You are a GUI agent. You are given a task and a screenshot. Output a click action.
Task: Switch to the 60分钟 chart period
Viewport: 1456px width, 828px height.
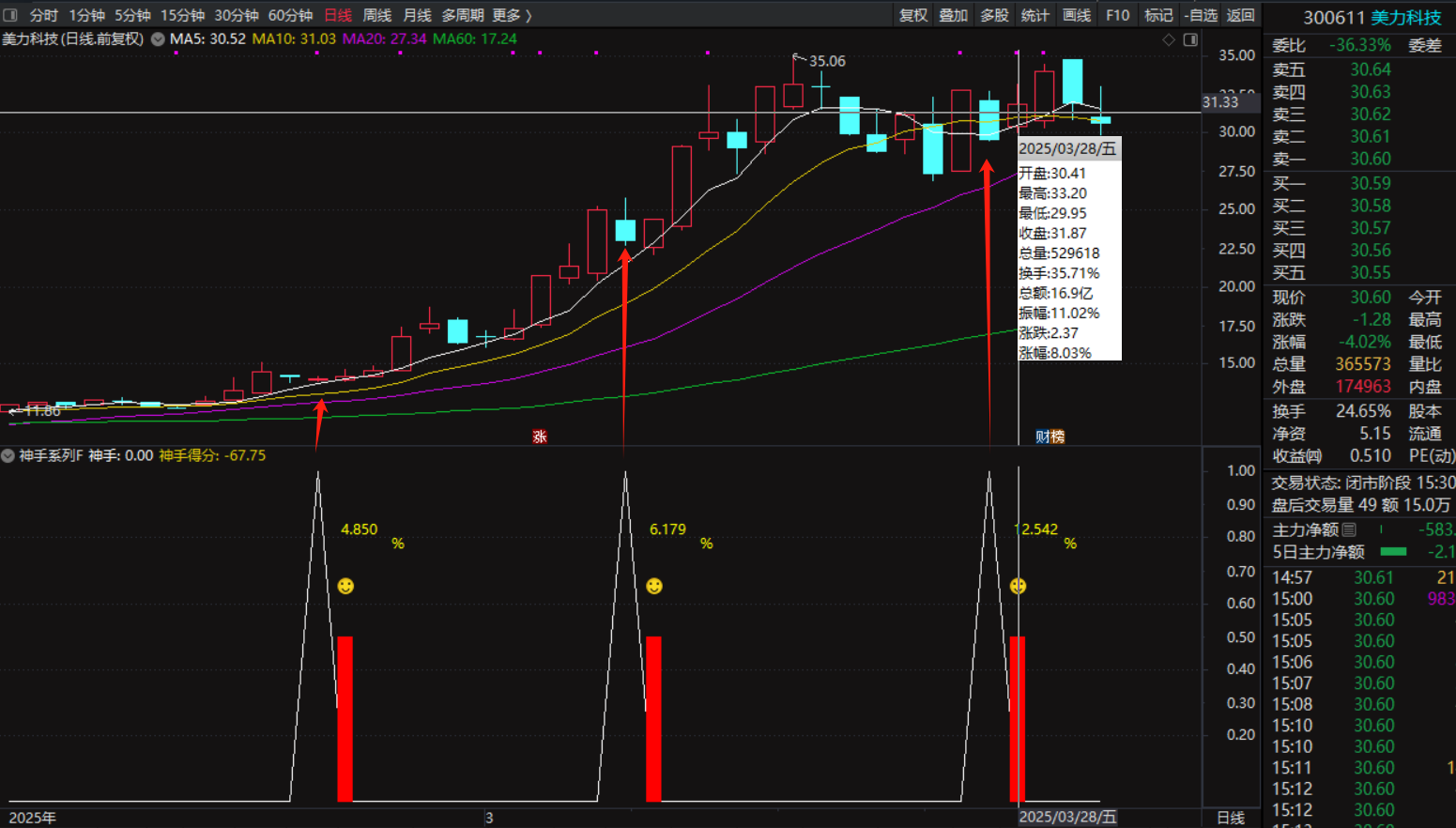point(290,15)
